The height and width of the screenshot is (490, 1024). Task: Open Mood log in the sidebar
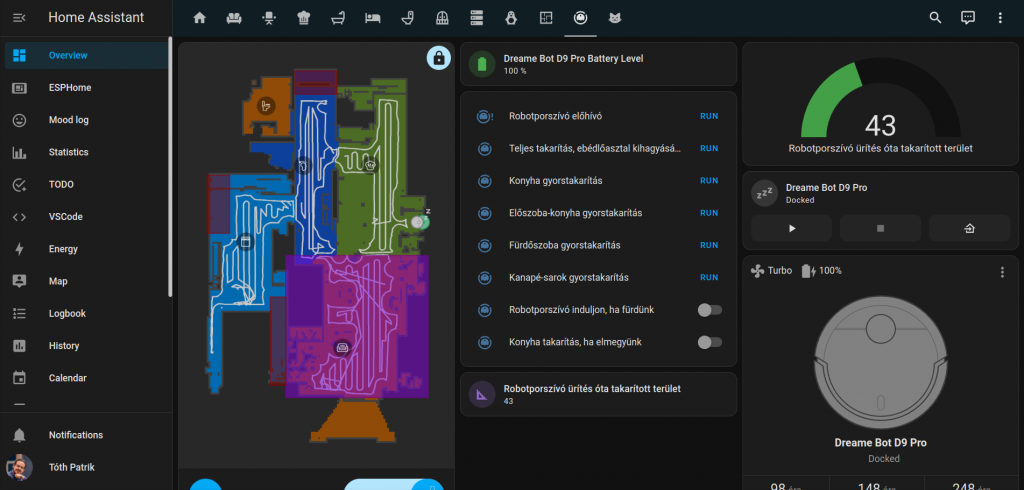[x=86, y=120]
